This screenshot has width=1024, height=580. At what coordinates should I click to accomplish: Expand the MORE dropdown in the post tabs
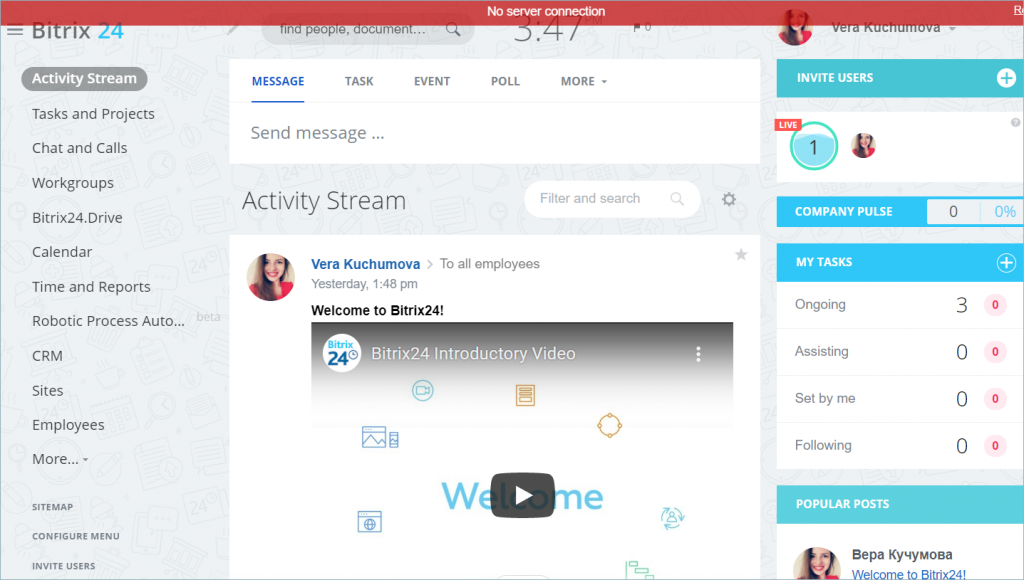pyautogui.click(x=584, y=82)
